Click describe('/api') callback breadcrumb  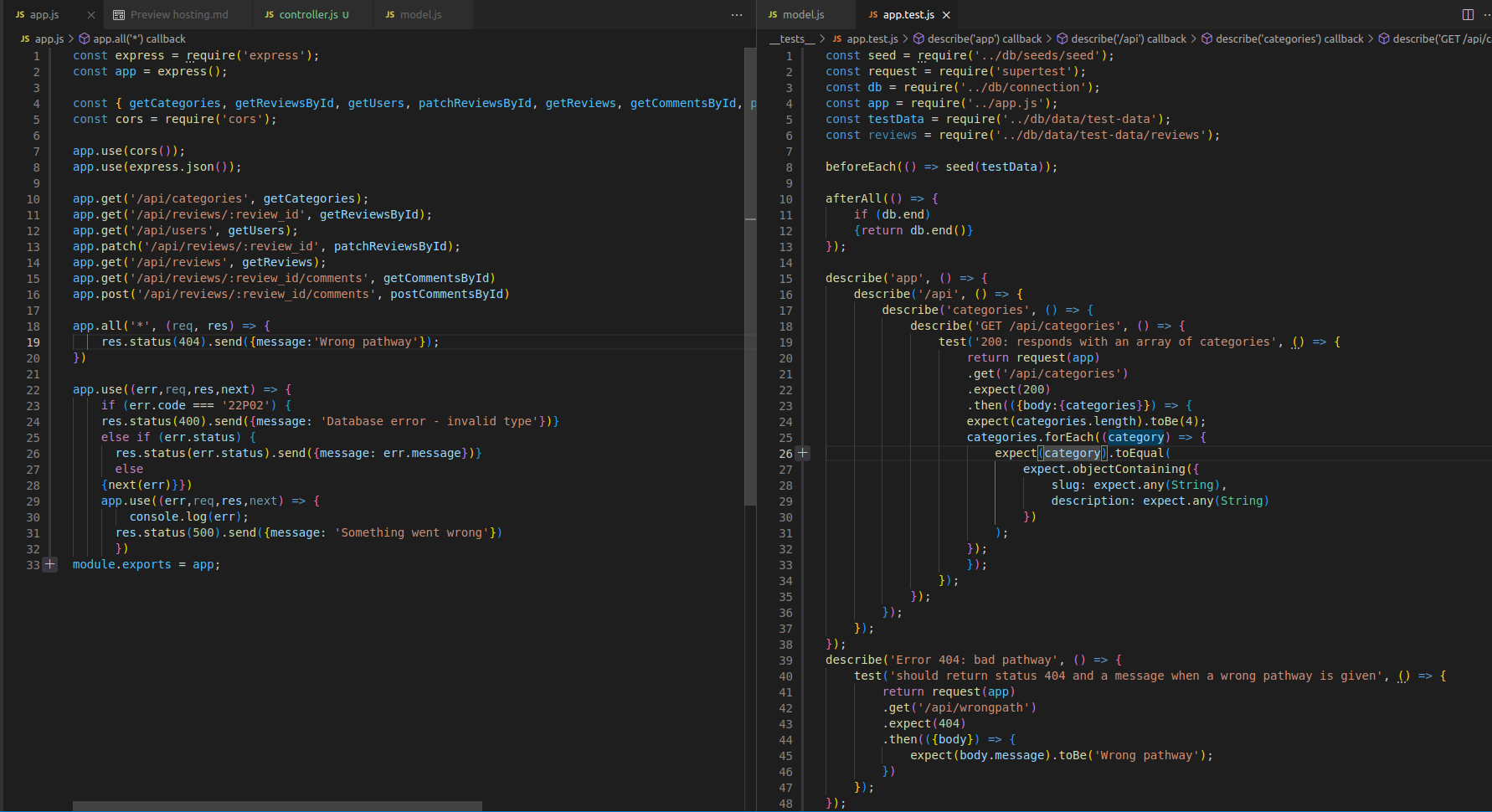1128,39
